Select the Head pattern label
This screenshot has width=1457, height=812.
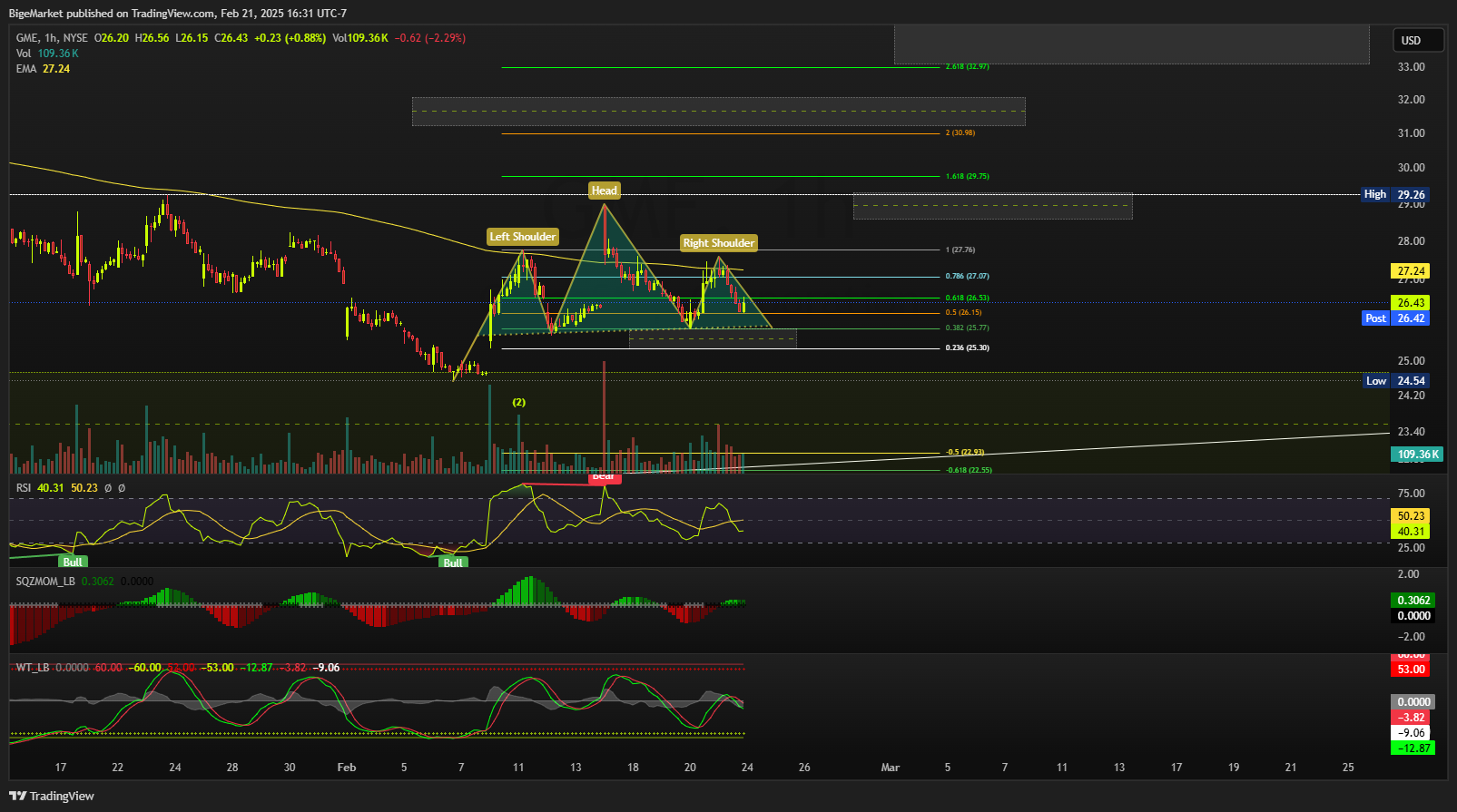[x=605, y=191]
